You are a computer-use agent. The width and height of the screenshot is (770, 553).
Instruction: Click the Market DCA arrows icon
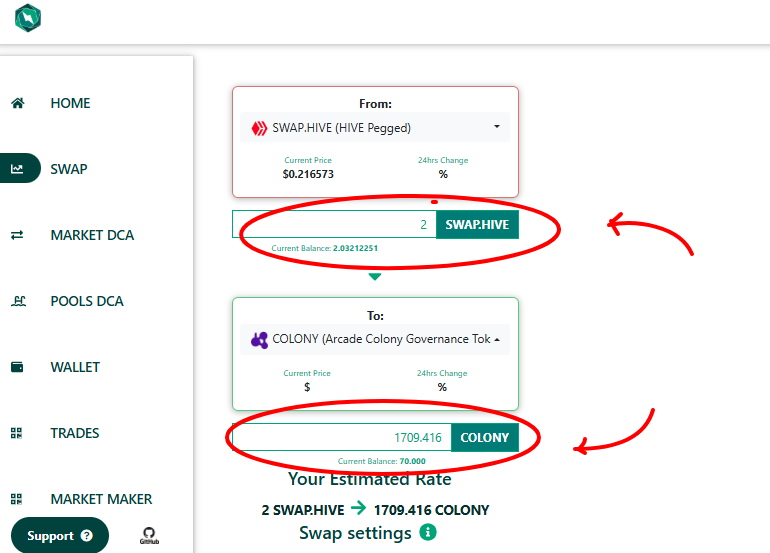[17, 235]
